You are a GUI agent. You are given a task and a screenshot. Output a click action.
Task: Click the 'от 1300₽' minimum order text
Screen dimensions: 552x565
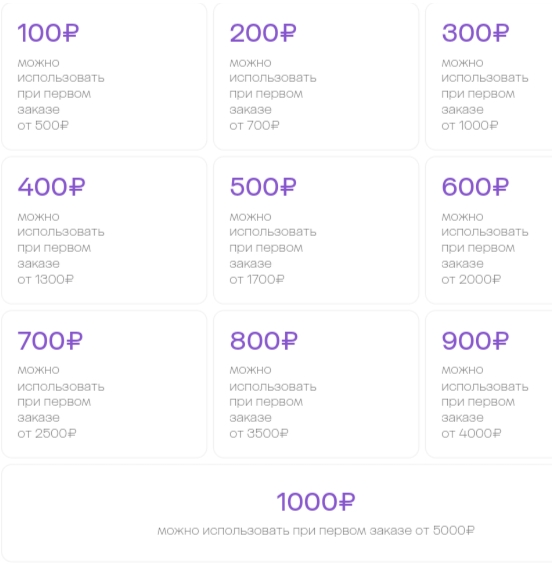tap(45, 279)
